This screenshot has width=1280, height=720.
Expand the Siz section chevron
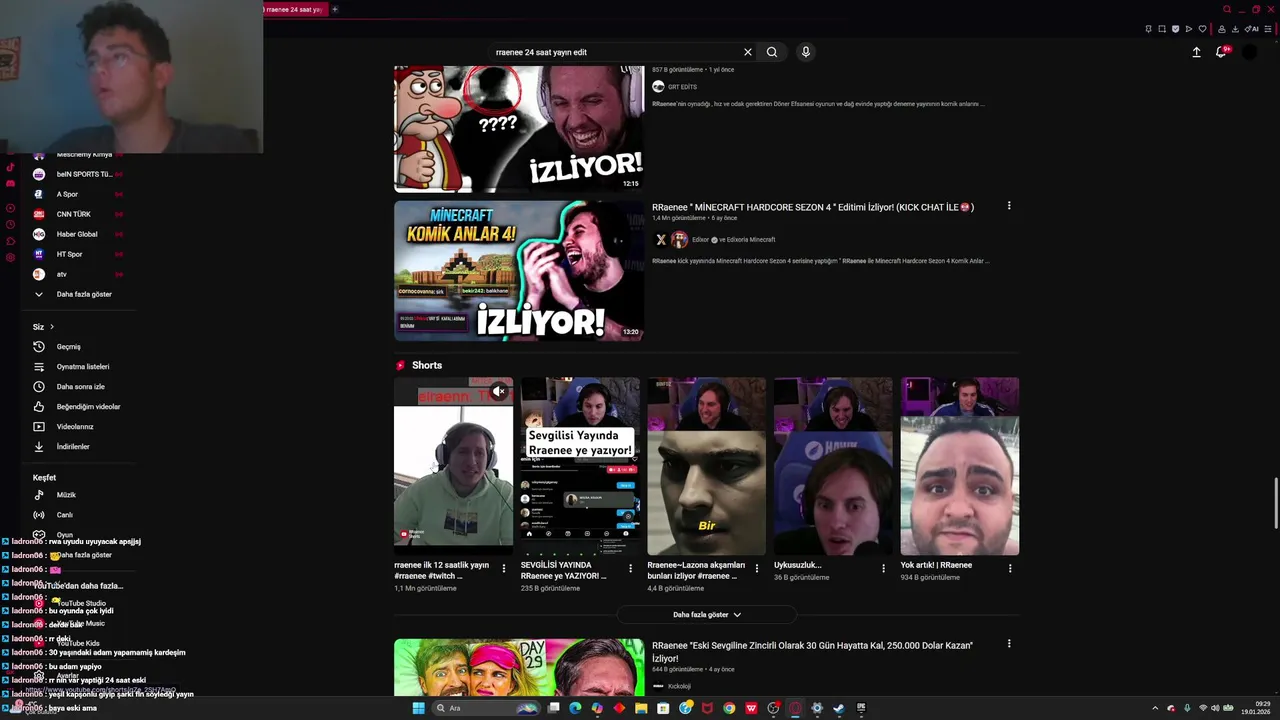tap(52, 327)
